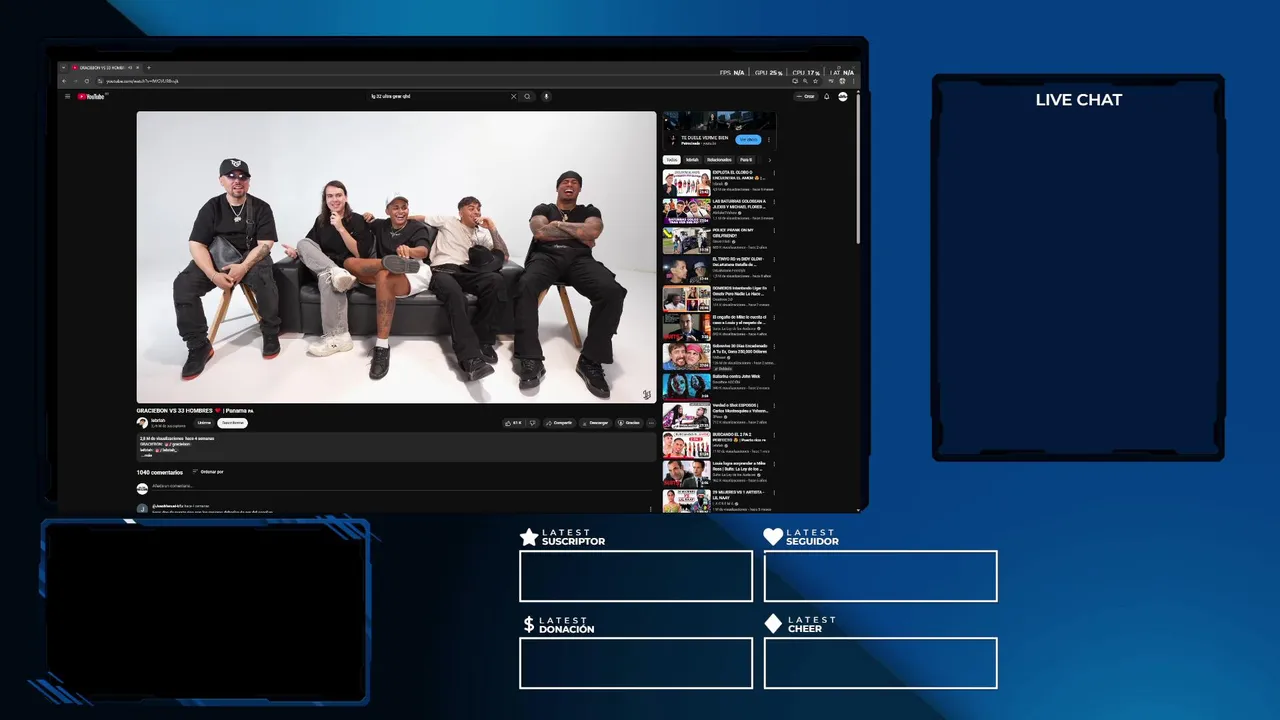The height and width of the screenshot is (720, 1280).
Task: Click the page vertical scrollbar
Action: 858,167
